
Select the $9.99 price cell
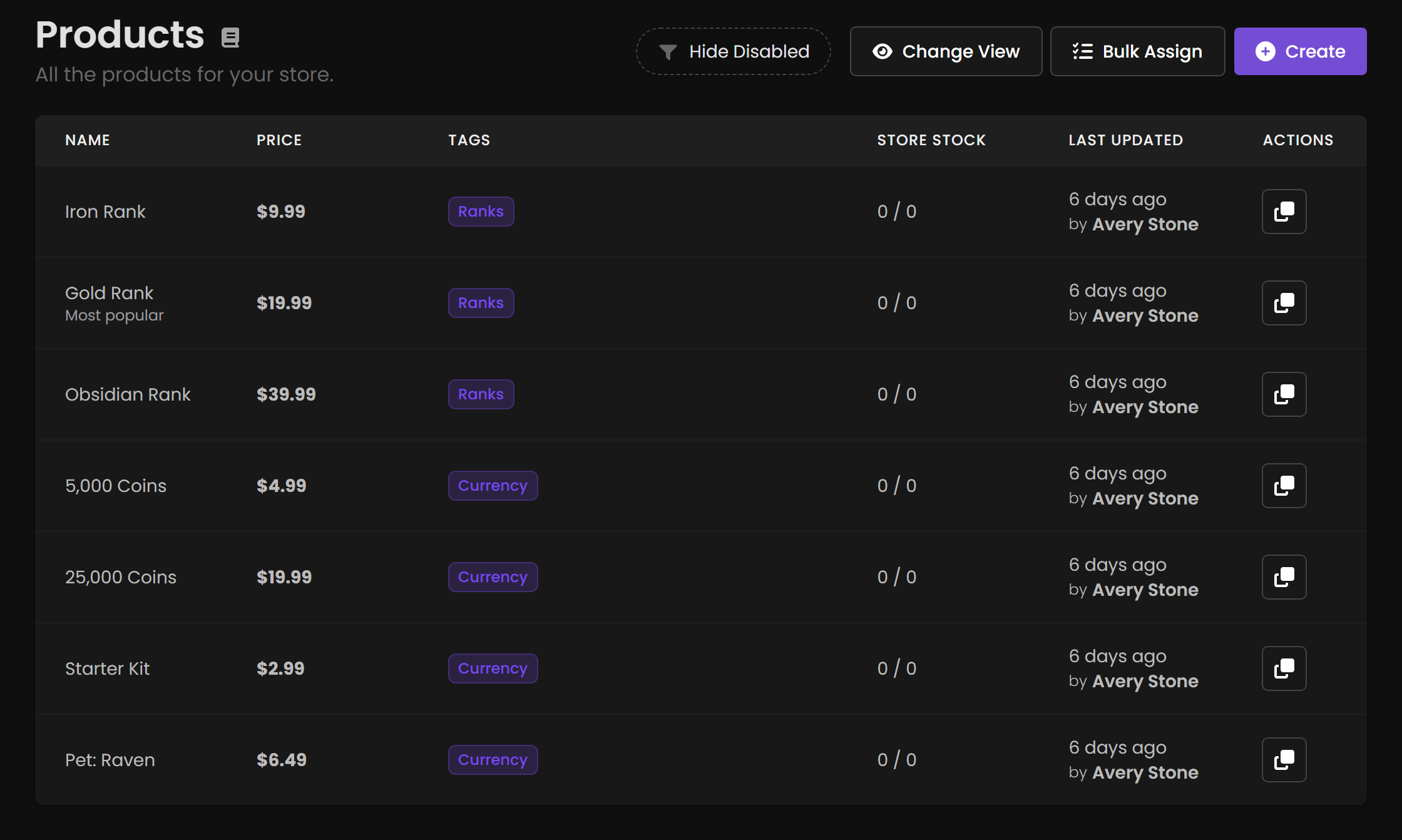click(281, 212)
